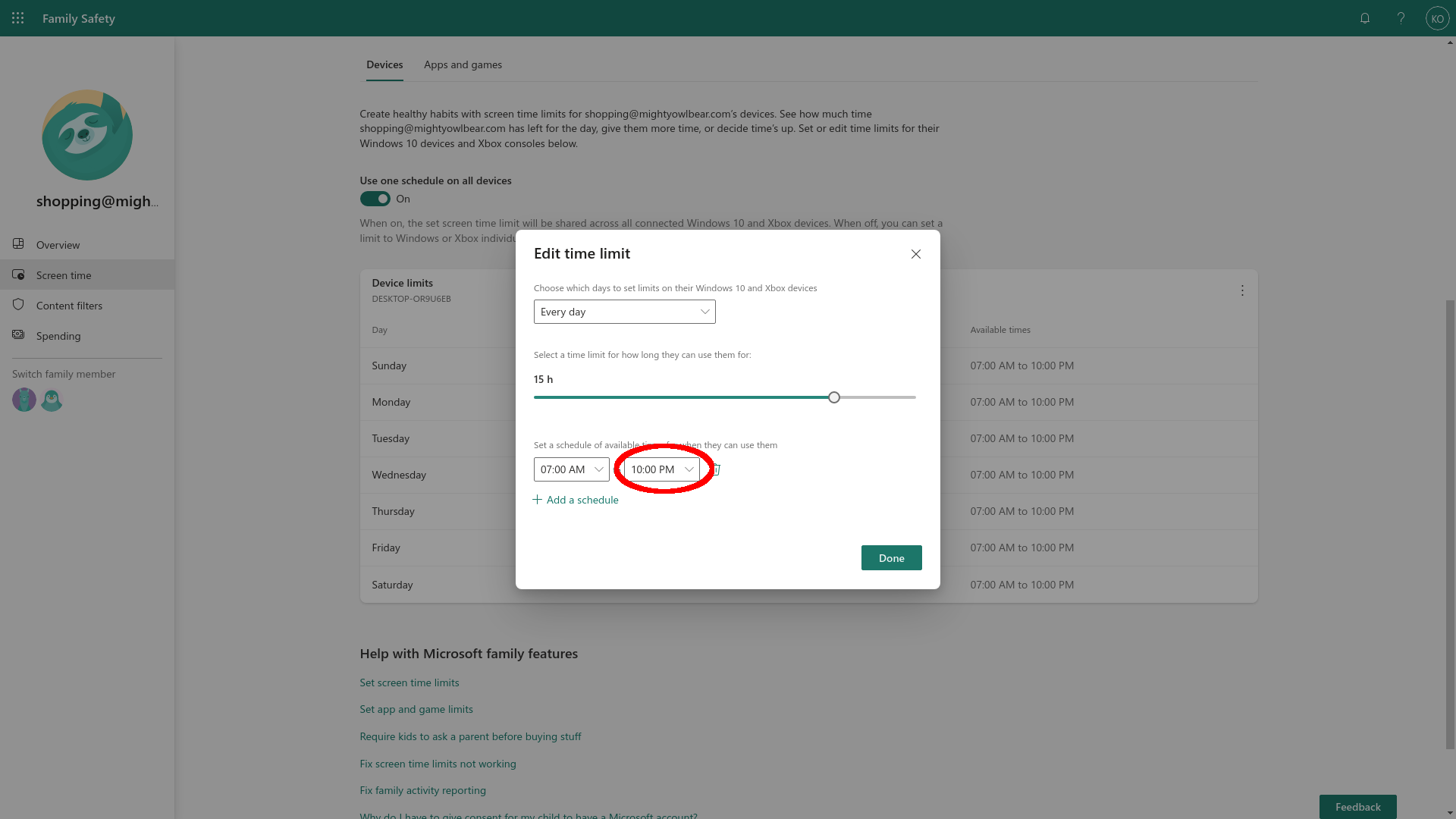Viewport: 1456px width, 819px height.
Task: Go to Spending in sidebar
Action: pyautogui.click(x=87, y=335)
